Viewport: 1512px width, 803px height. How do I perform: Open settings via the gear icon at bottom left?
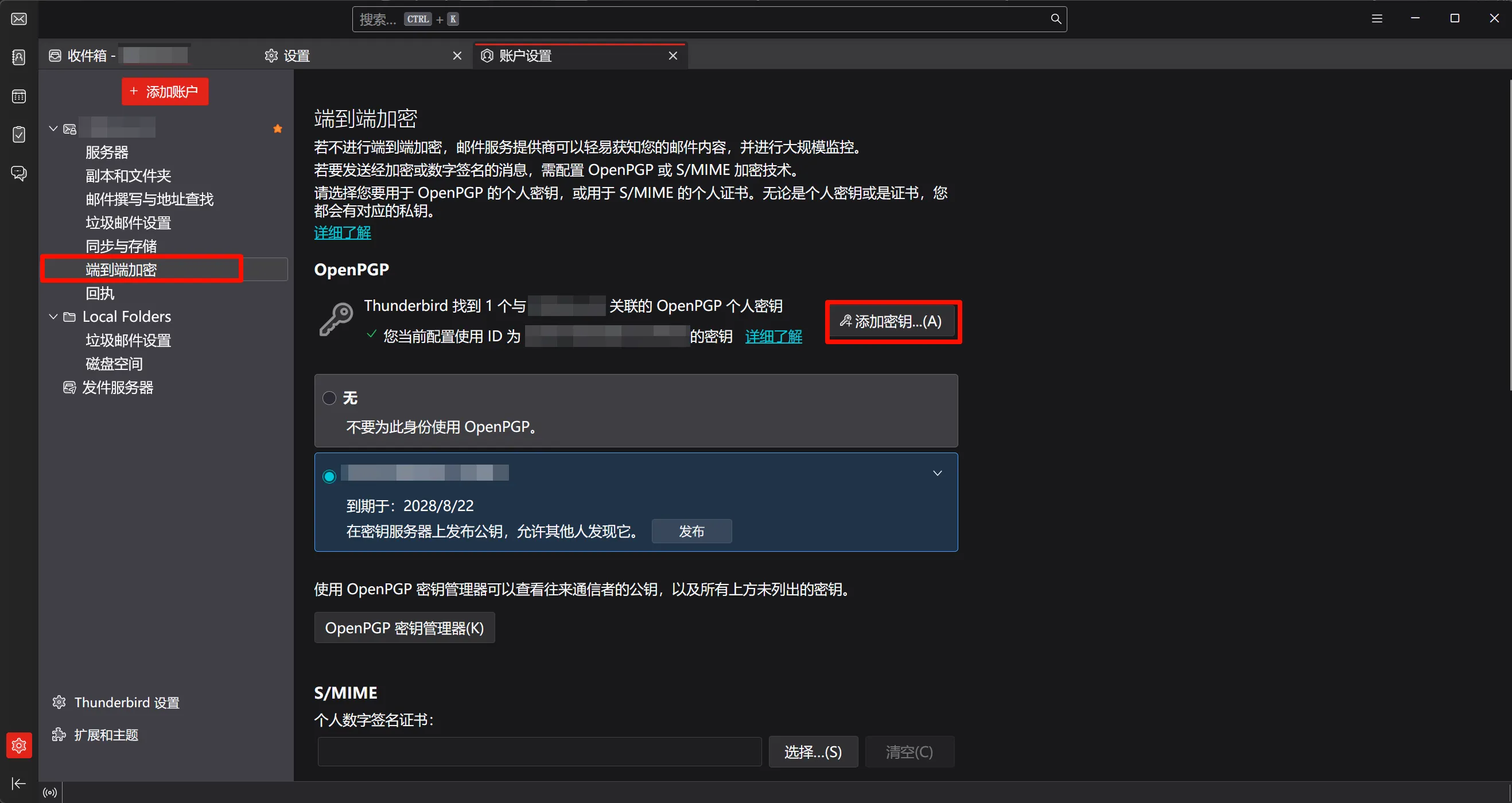point(18,745)
